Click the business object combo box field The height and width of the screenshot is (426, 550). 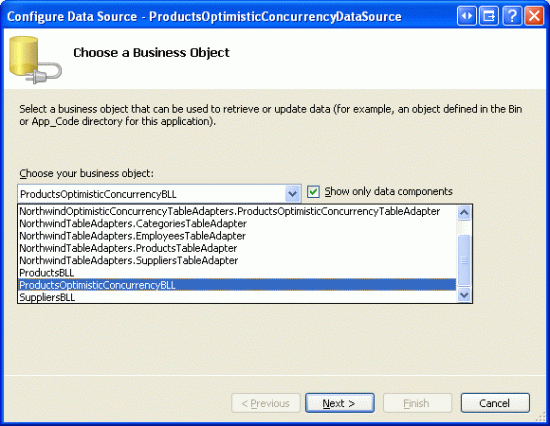159,194
